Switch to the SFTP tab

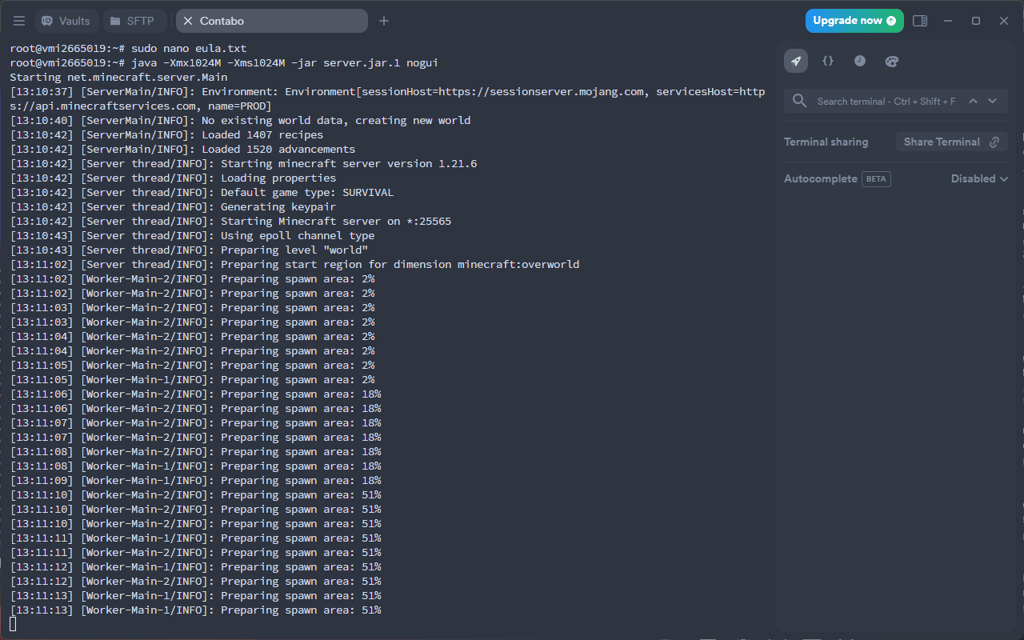coord(133,21)
